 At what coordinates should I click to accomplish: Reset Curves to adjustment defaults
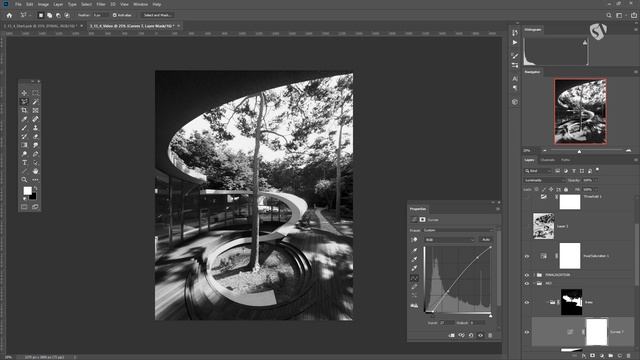point(471,335)
